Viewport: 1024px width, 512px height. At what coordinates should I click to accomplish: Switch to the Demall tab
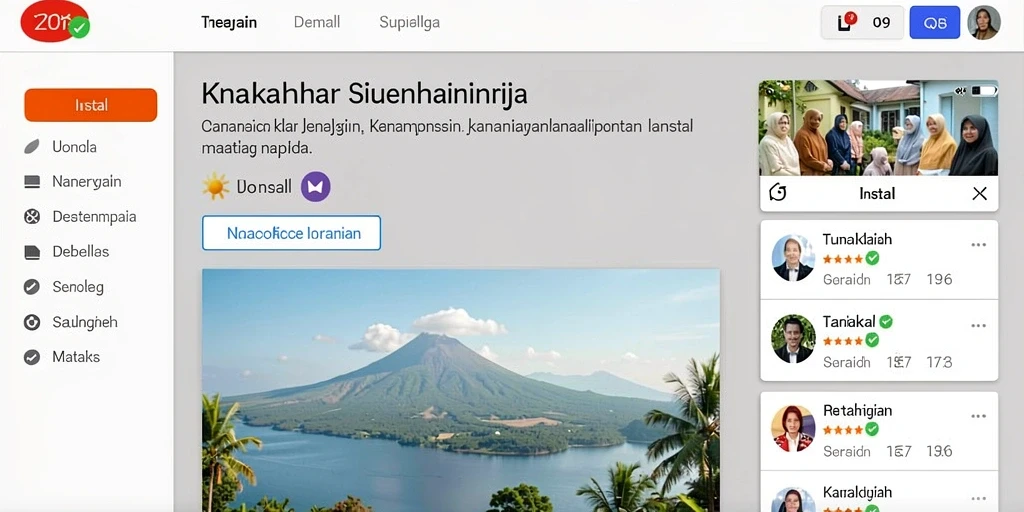pos(317,22)
